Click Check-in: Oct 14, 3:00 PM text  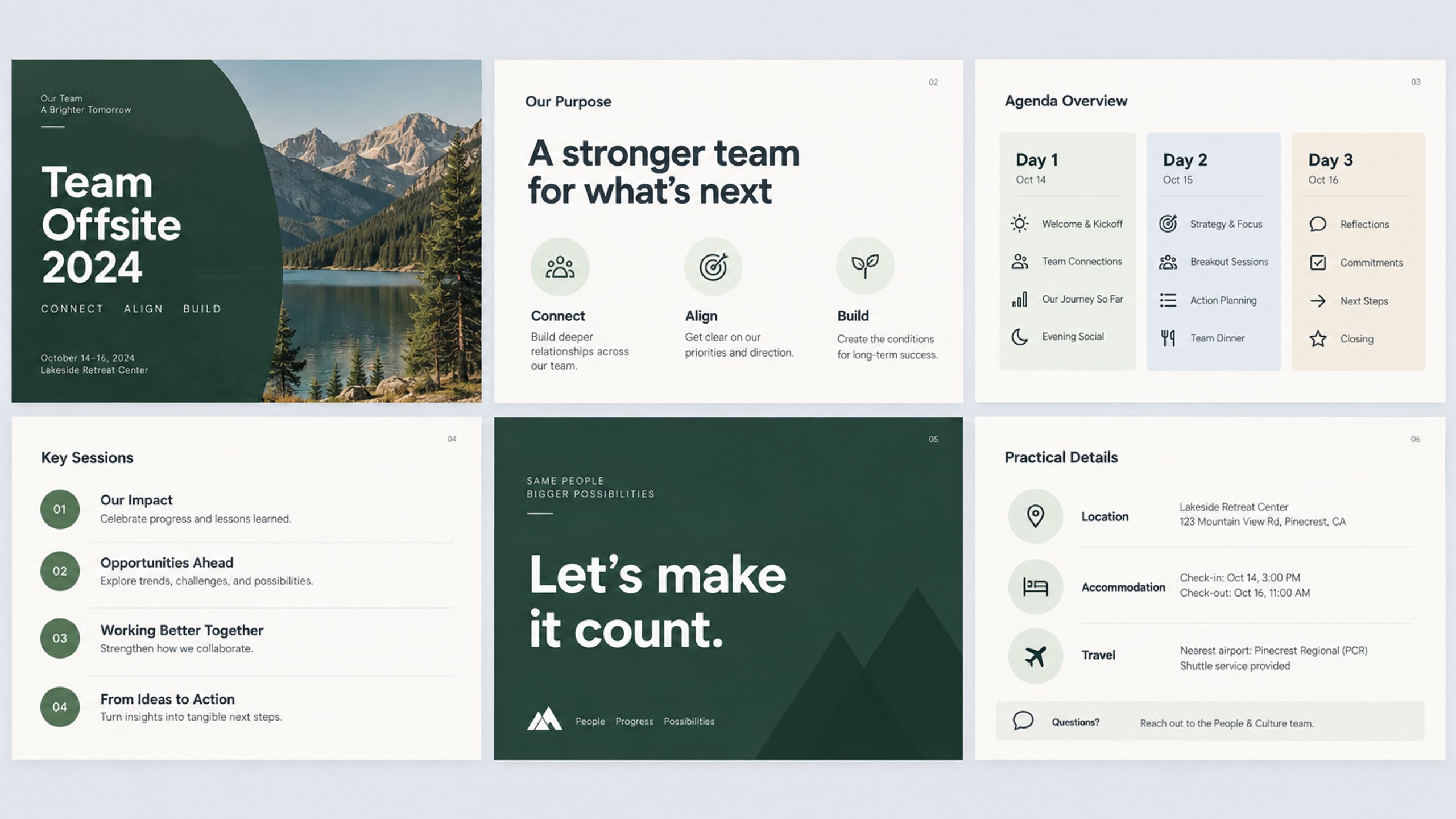[1240, 578]
